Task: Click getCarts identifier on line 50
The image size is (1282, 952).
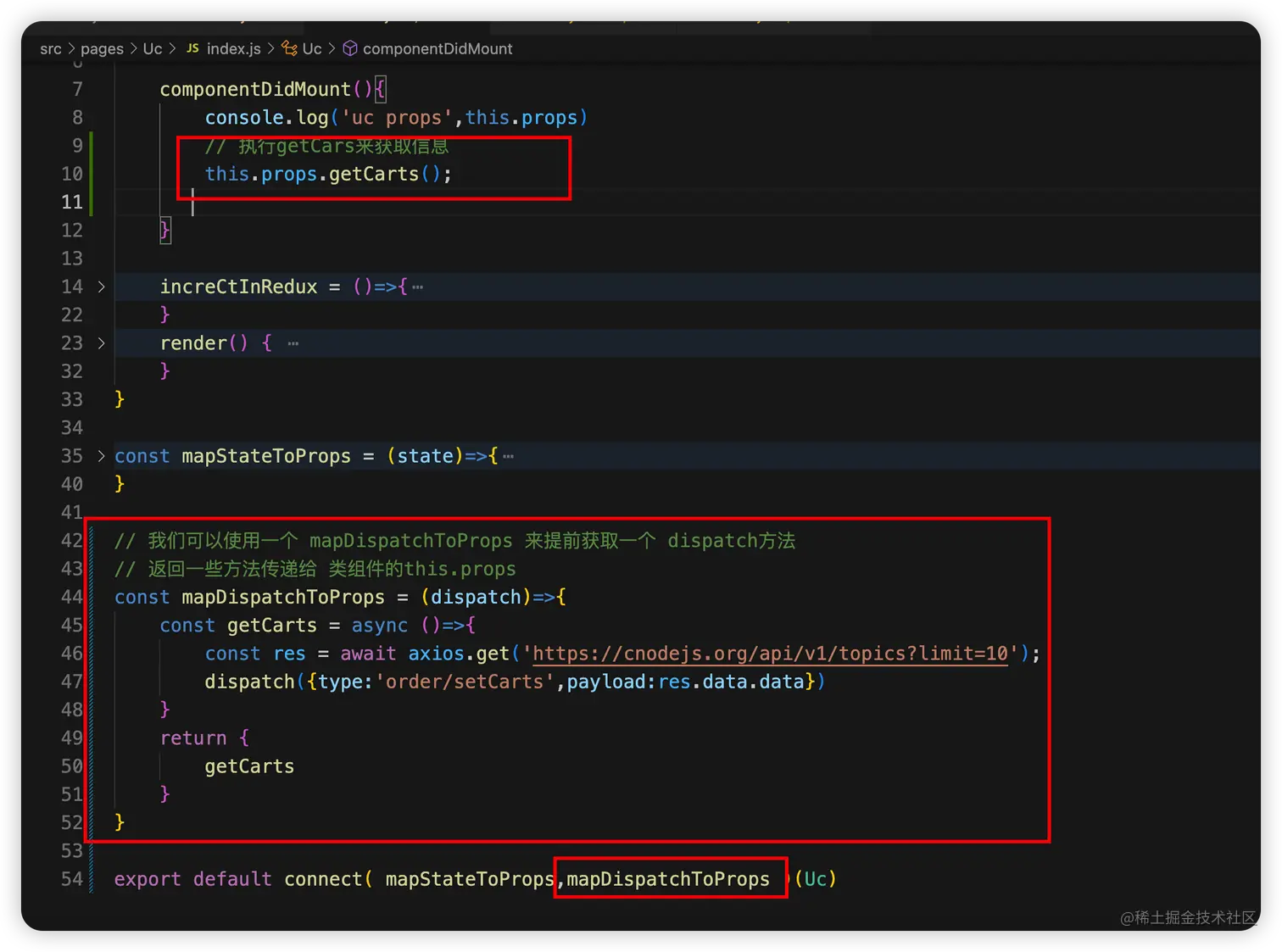Action: (x=249, y=766)
